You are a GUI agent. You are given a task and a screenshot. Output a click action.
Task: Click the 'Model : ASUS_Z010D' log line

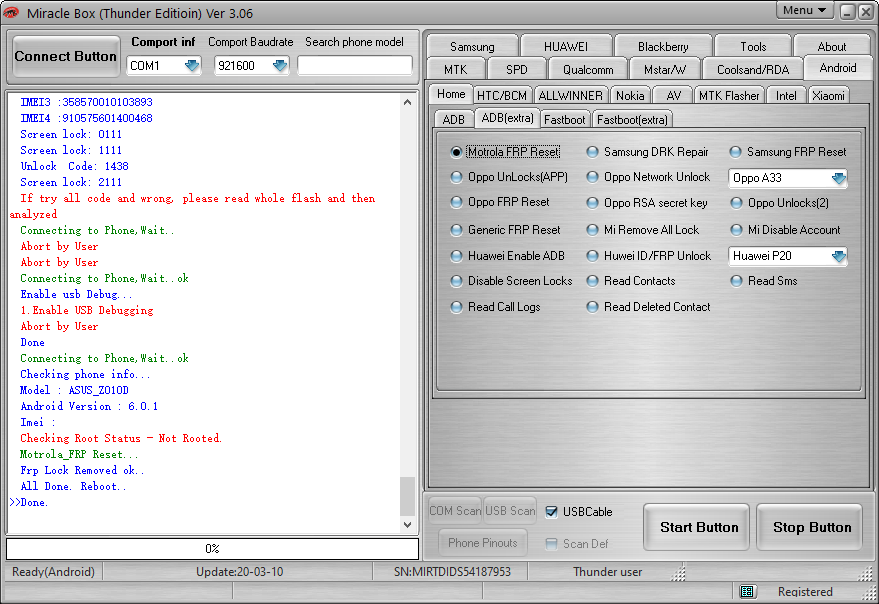pyautogui.click(x=74, y=390)
